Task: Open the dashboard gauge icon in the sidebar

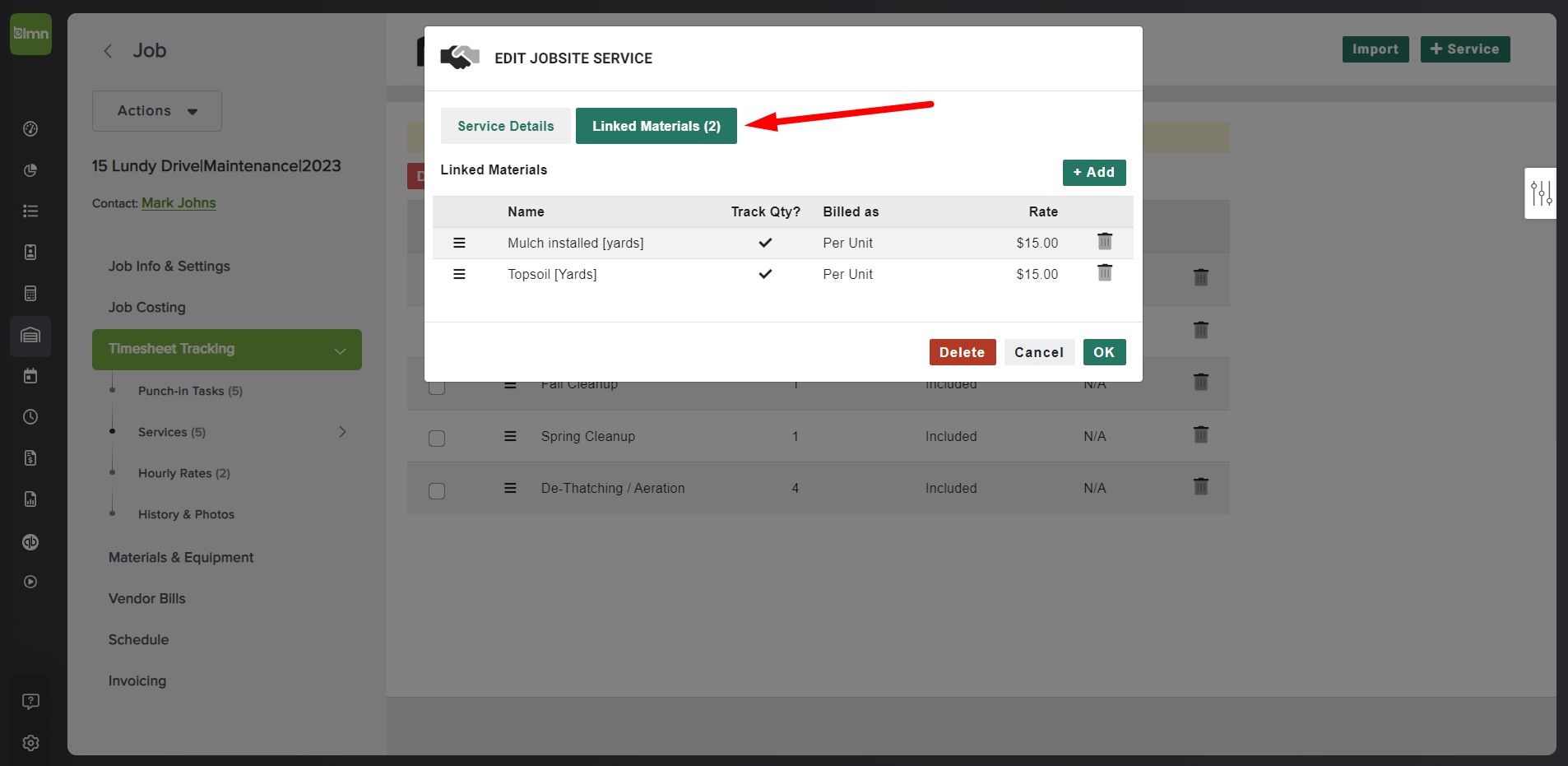Action: [x=30, y=128]
